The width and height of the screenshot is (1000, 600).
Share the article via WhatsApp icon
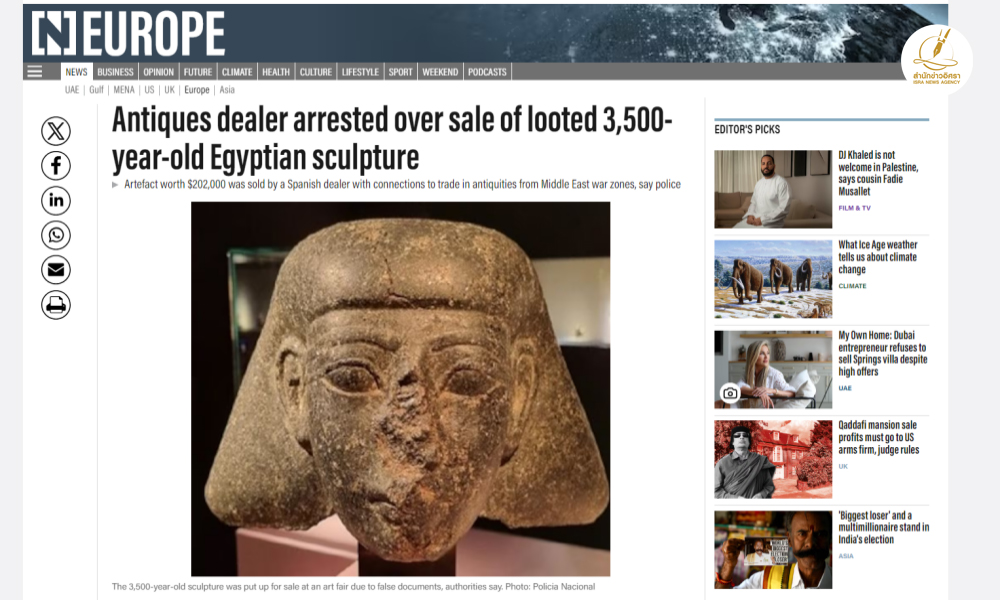pyautogui.click(x=56, y=235)
